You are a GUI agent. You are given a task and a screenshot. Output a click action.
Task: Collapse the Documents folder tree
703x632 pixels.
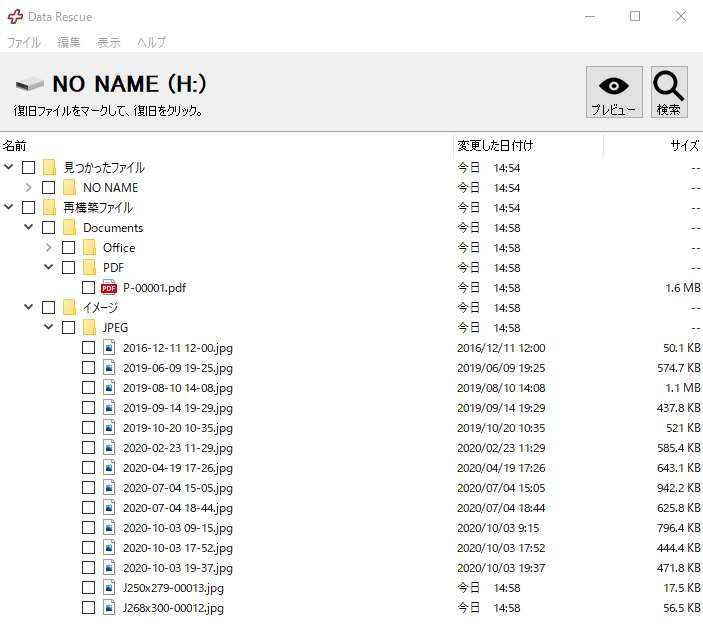28,228
